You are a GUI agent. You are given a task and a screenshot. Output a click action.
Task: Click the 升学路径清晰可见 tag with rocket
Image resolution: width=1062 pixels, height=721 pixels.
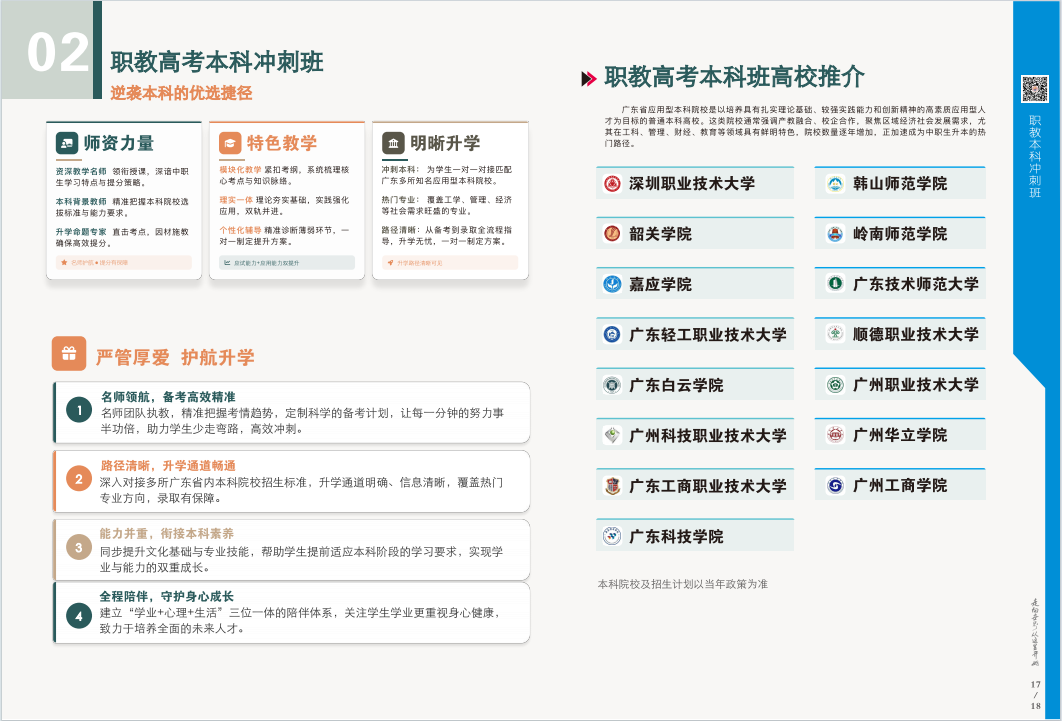450,263
